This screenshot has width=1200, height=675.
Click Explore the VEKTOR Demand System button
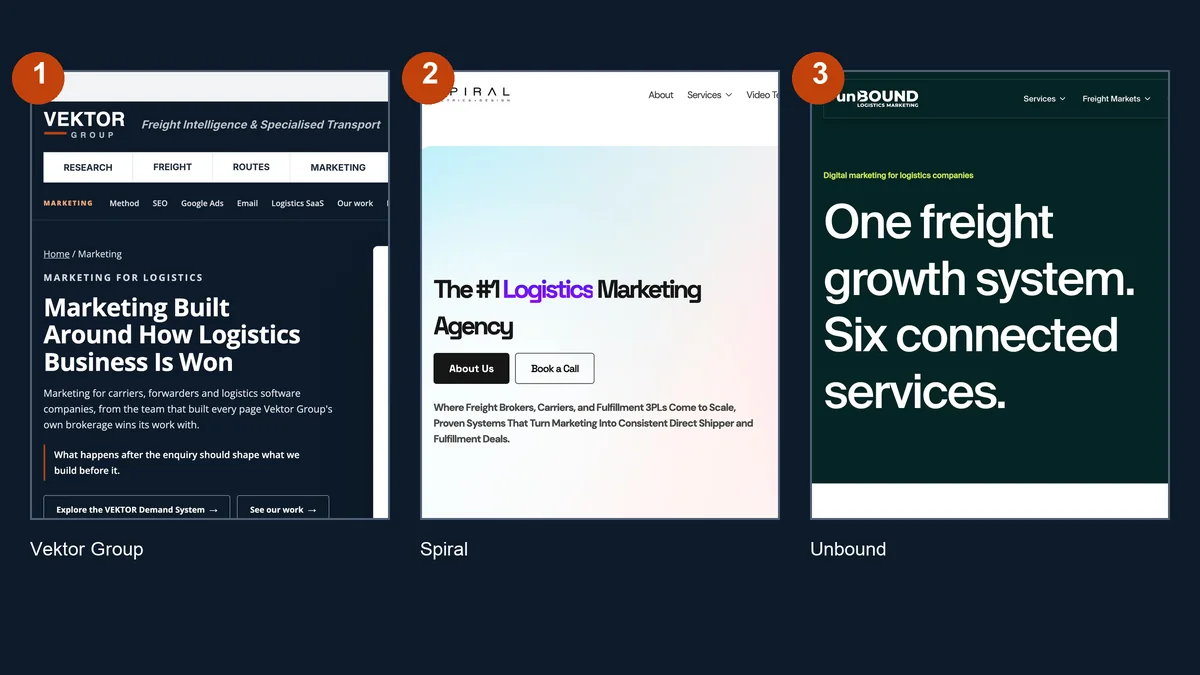point(137,509)
